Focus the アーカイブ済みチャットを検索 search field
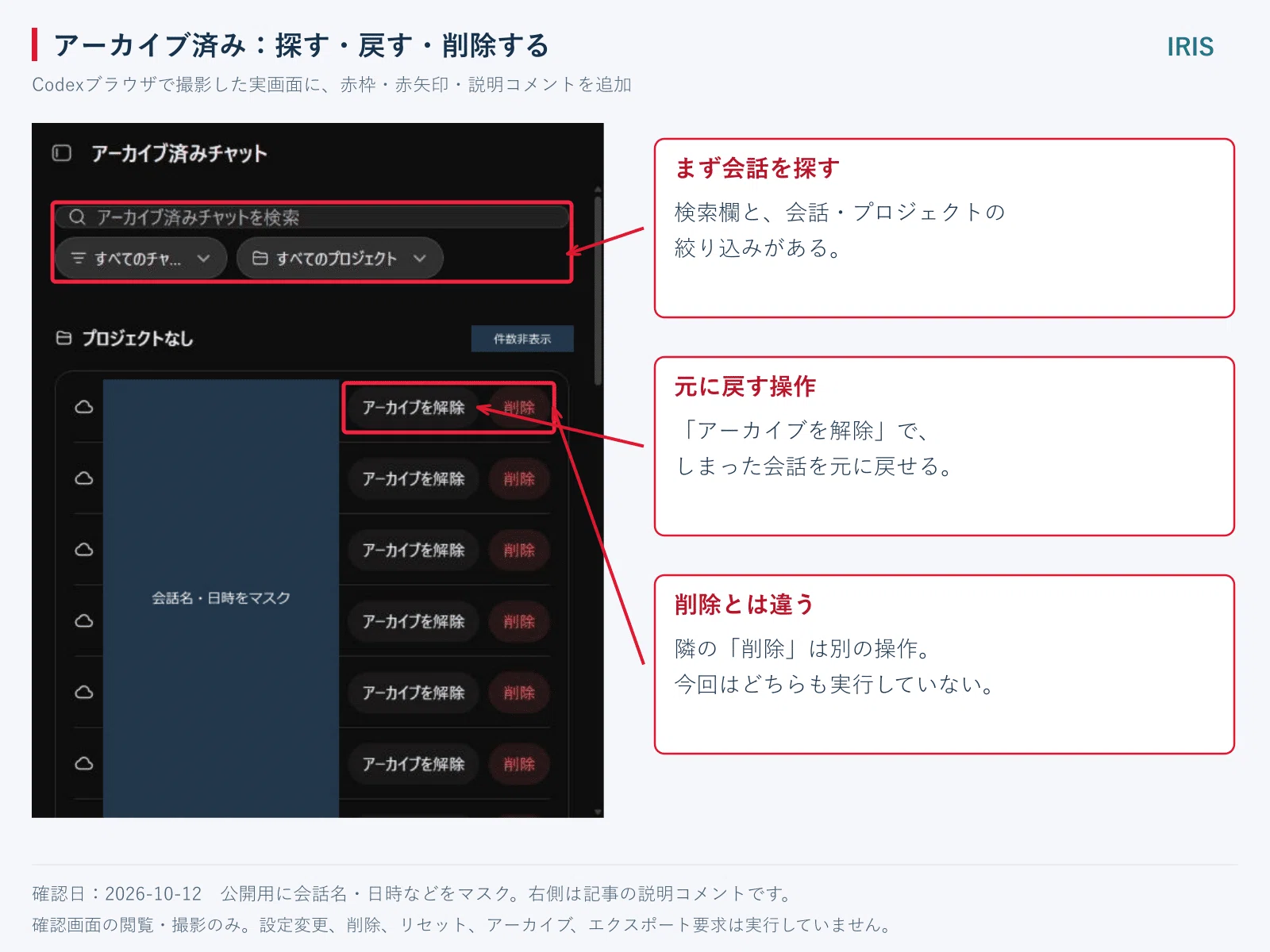Image resolution: width=1270 pixels, height=952 pixels. (x=313, y=217)
